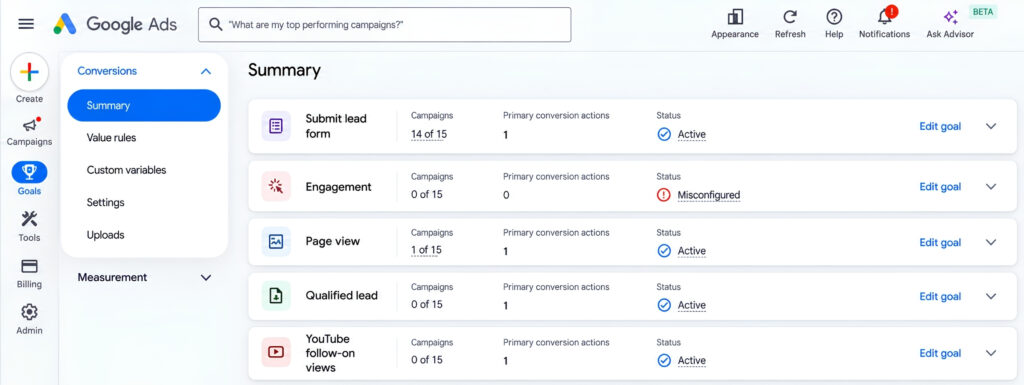Click the Active checkmark icon for Page view

coord(664,251)
